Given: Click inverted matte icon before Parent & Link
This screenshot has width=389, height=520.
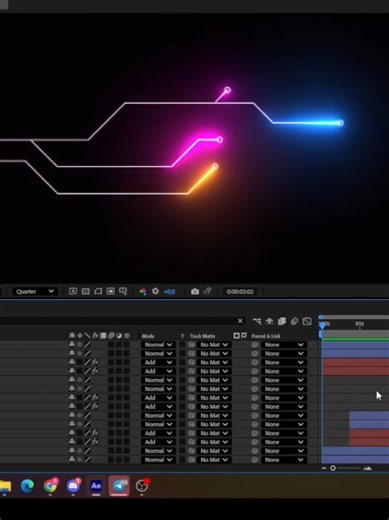Looking at the screenshot, I should (x=244, y=335).
